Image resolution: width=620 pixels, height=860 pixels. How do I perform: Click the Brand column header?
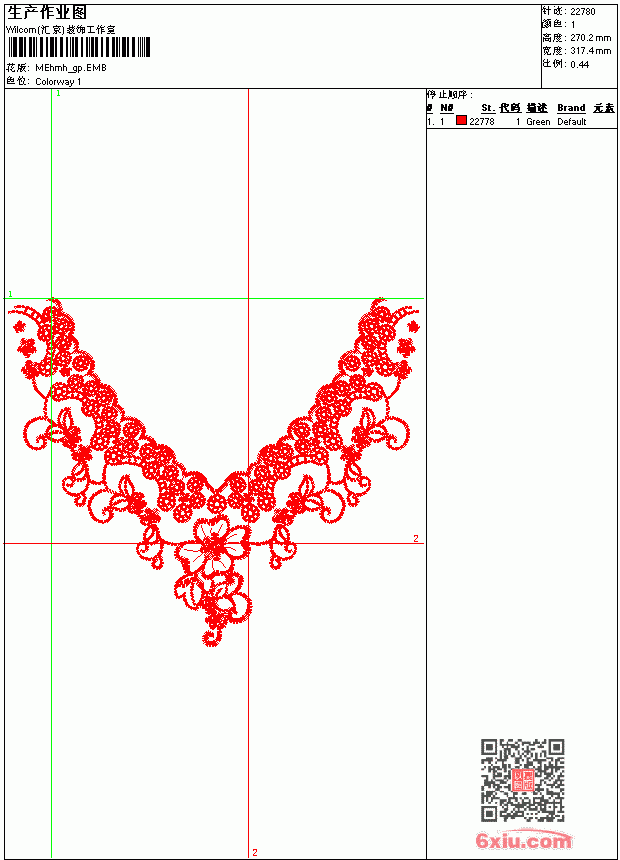pos(571,108)
